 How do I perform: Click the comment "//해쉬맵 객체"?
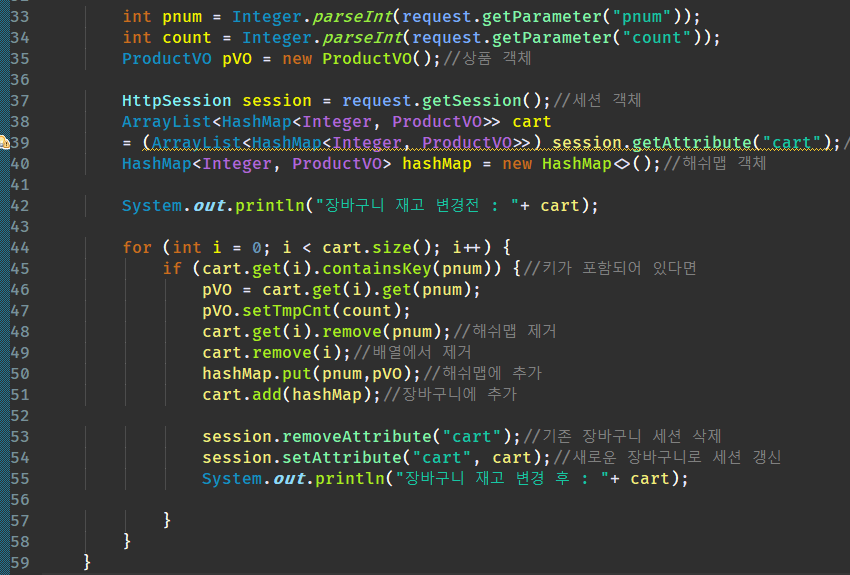714,163
